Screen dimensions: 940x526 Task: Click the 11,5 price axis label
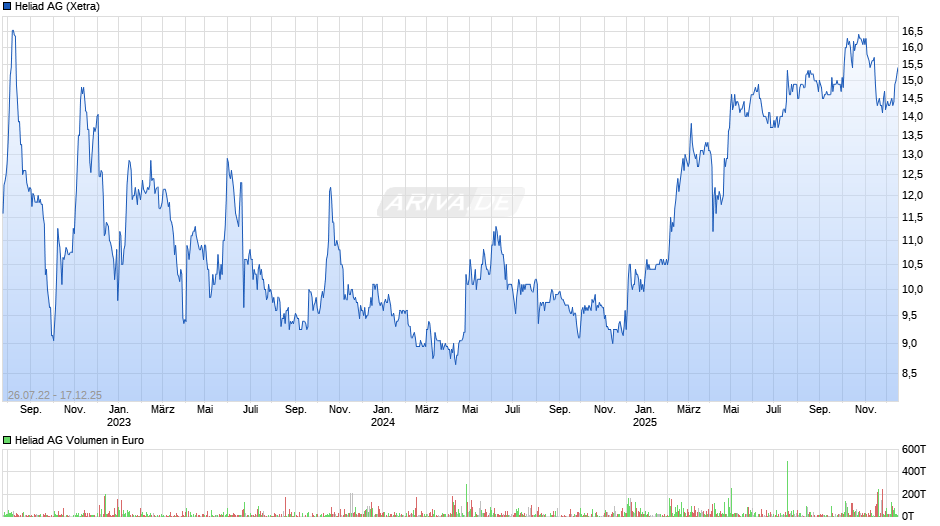[x=912, y=218]
